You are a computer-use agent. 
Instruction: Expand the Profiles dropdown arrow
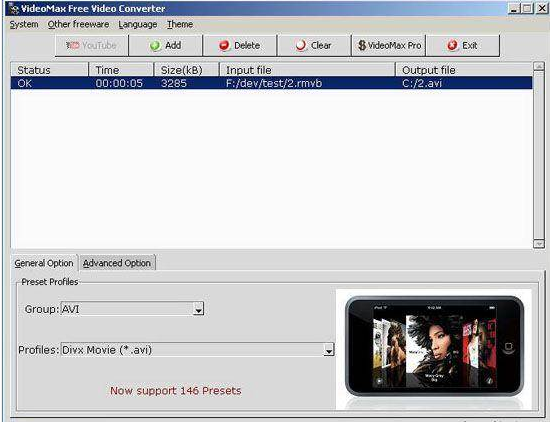point(329,350)
